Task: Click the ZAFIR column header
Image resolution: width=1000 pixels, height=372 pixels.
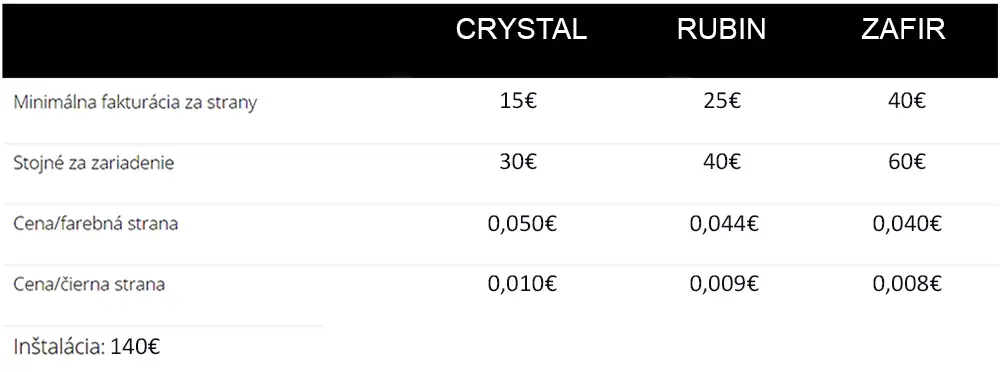Action: [903, 29]
